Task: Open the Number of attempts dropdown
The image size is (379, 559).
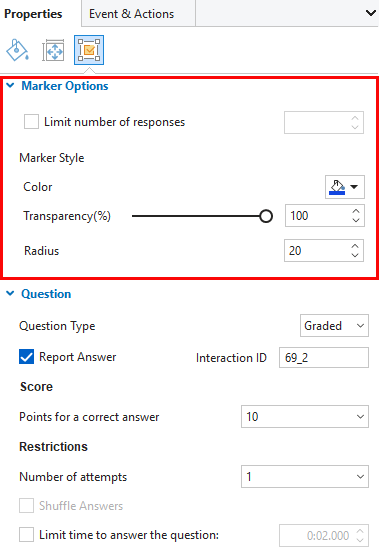Action: tap(305, 476)
